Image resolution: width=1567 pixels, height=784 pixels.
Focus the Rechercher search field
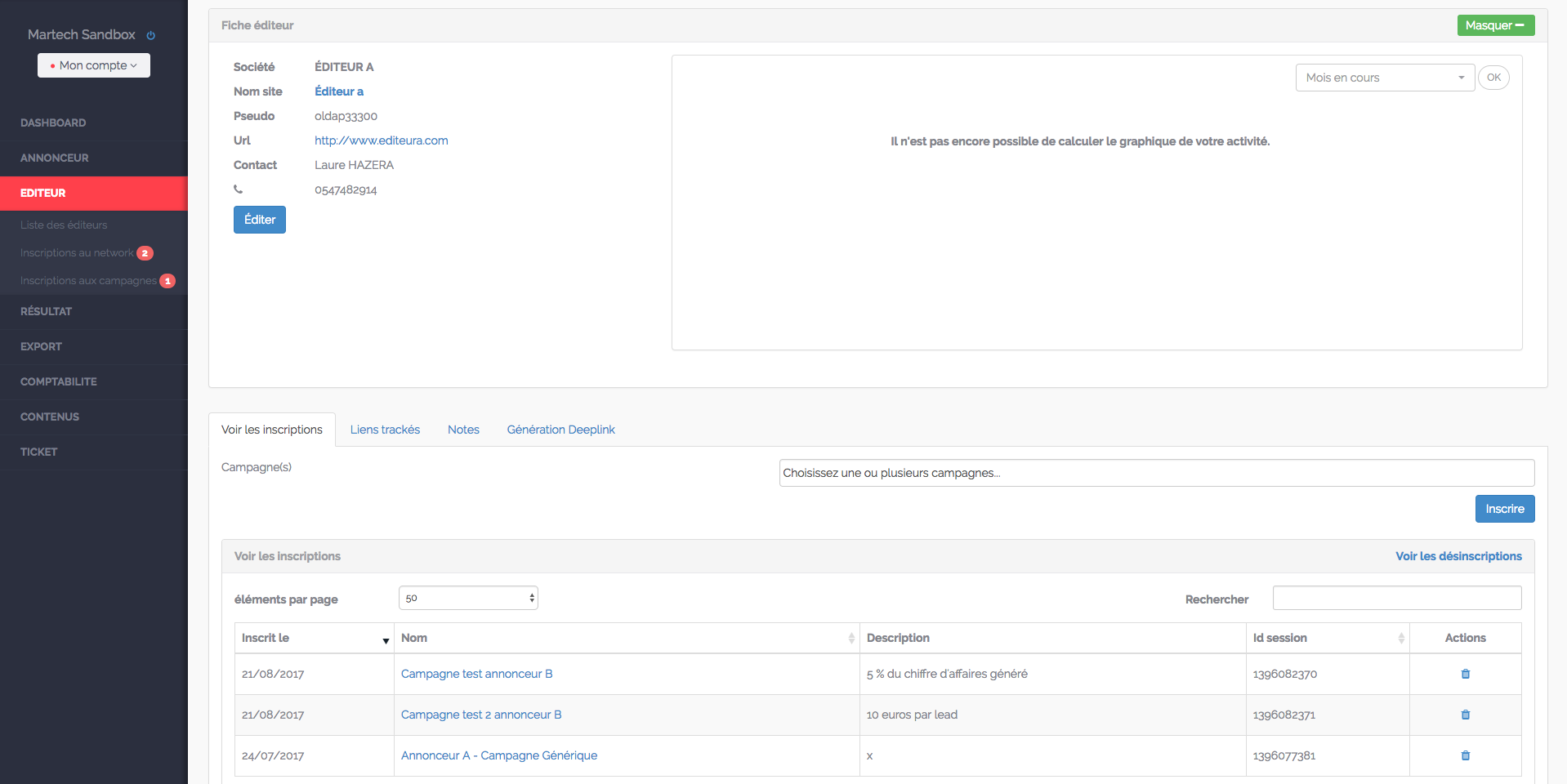pos(1397,598)
